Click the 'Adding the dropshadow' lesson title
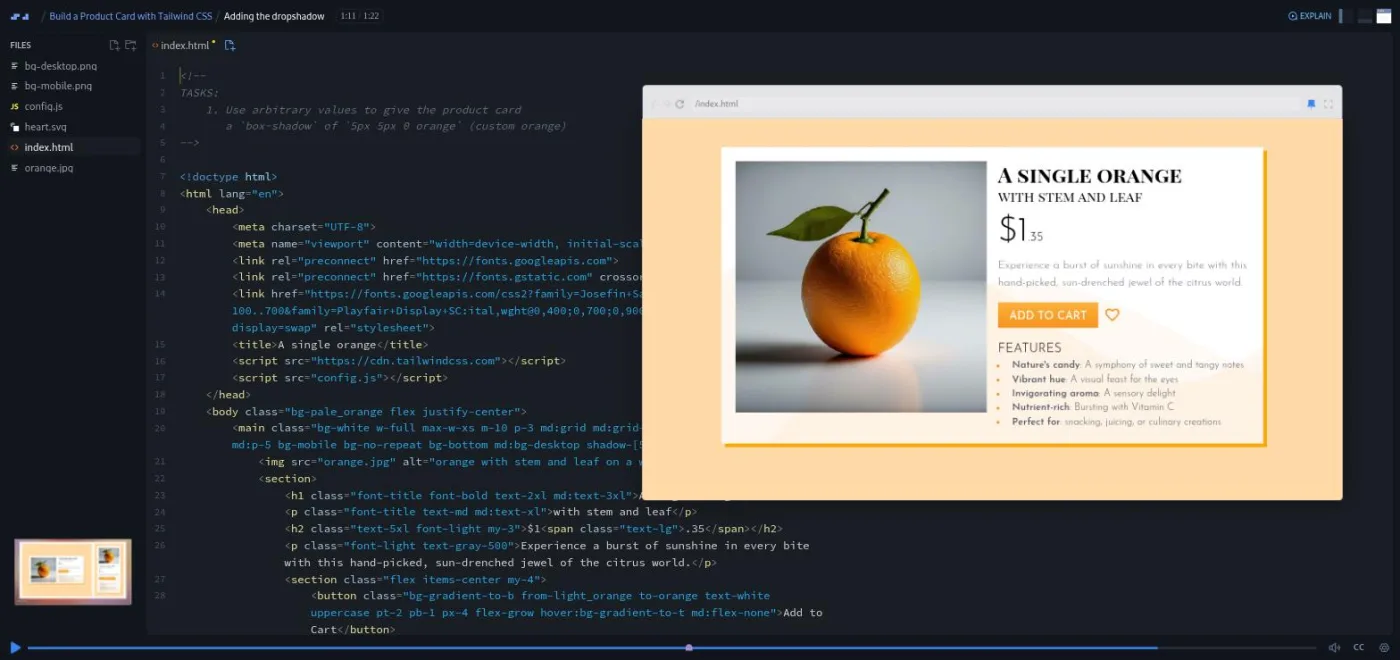The width and height of the screenshot is (1400, 660). [x=274, y=16]
